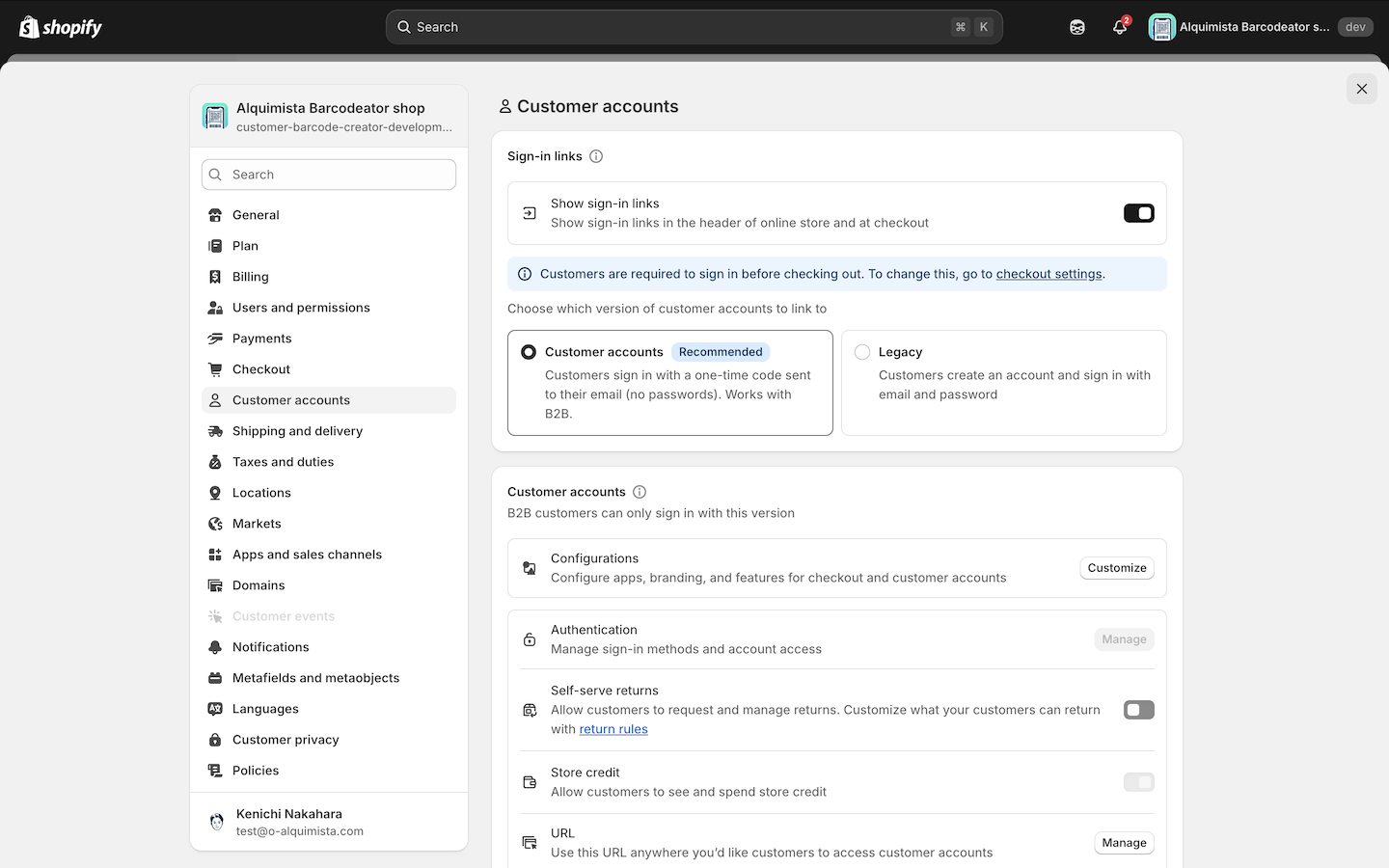The height and width of the screenshot is (868, 1389).
Task: Click the settings sidebar Search field
Action: pos(328,175)
